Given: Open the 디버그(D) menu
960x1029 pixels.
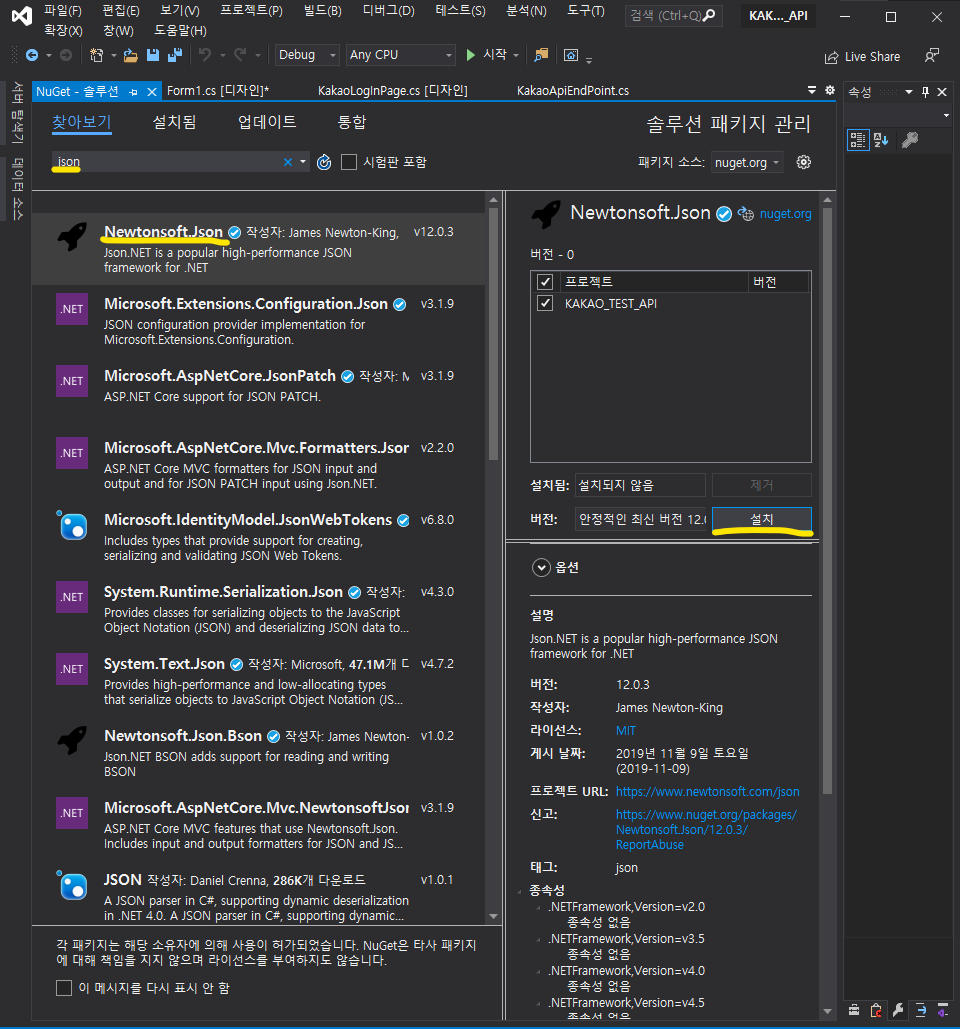Looking at the screenshot, I should (388, 10).
